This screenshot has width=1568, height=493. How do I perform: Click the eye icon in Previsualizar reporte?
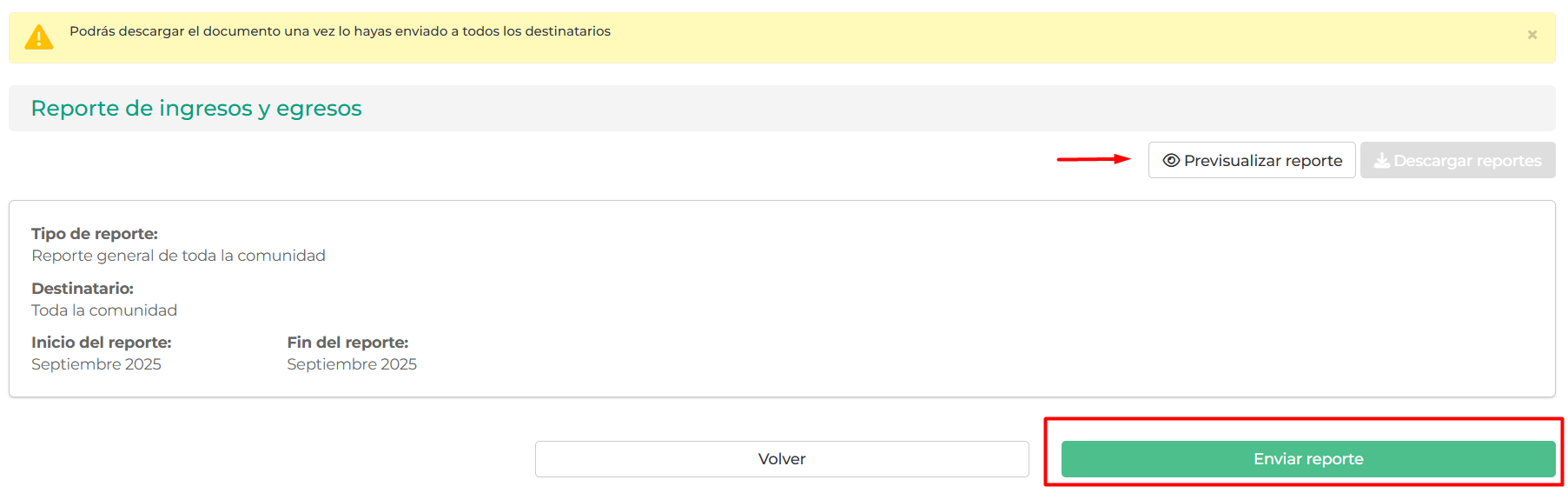click(x=1171, y=160)
